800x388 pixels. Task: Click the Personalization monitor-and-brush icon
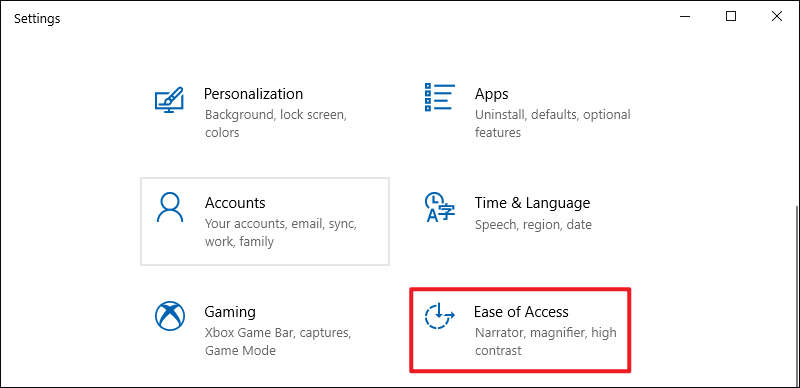click(x=168, y=100)
